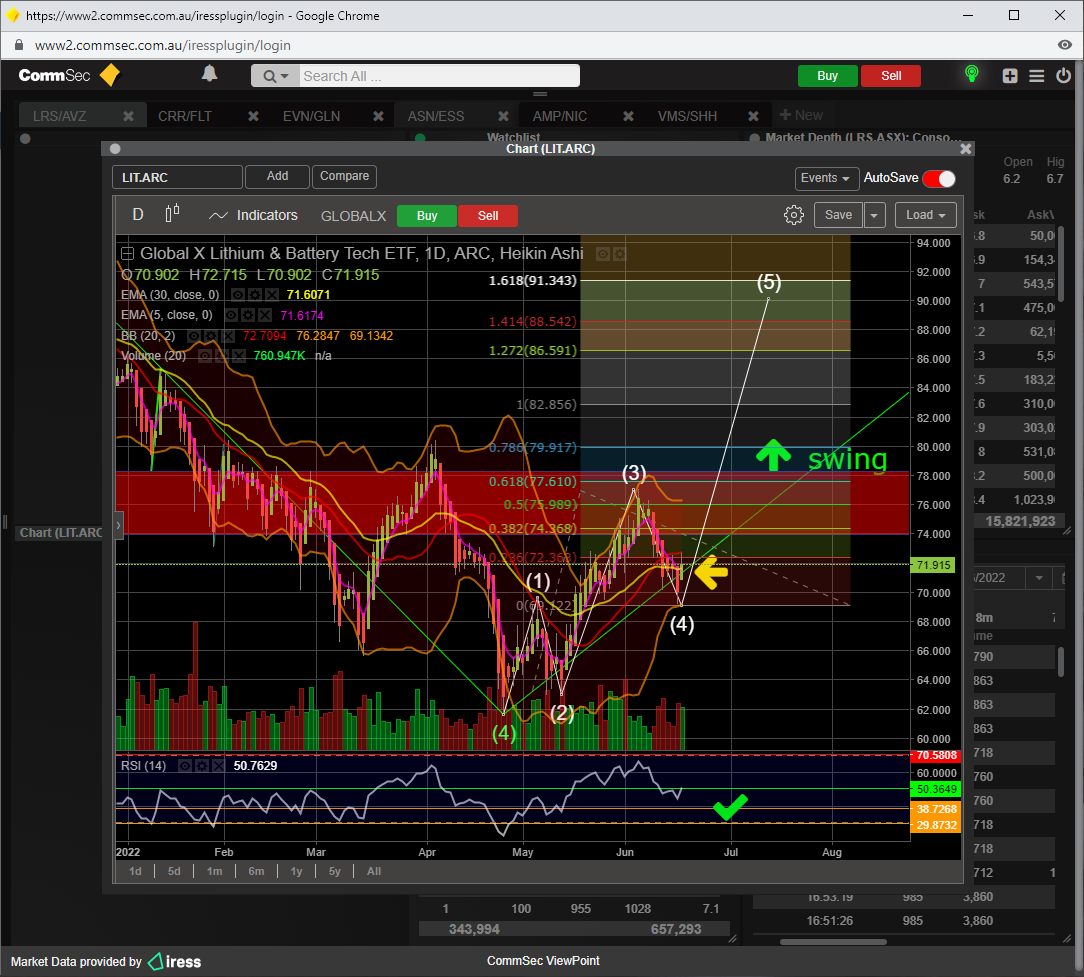Open settings gear for EMA 5 indicator
Screen dimensions: 1084x977
coord(248,315)
